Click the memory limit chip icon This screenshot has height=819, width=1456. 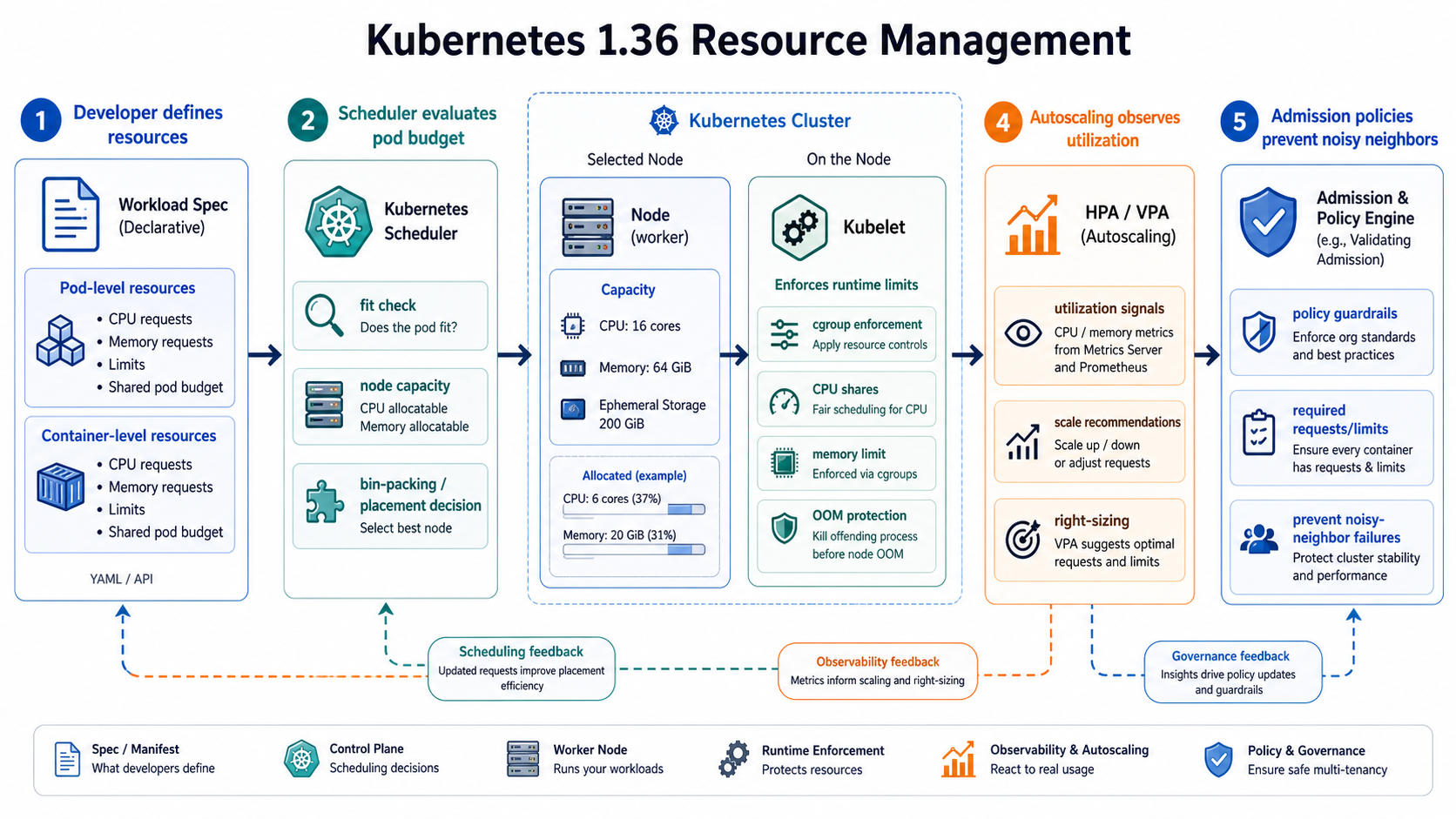(x=785, y=463)
